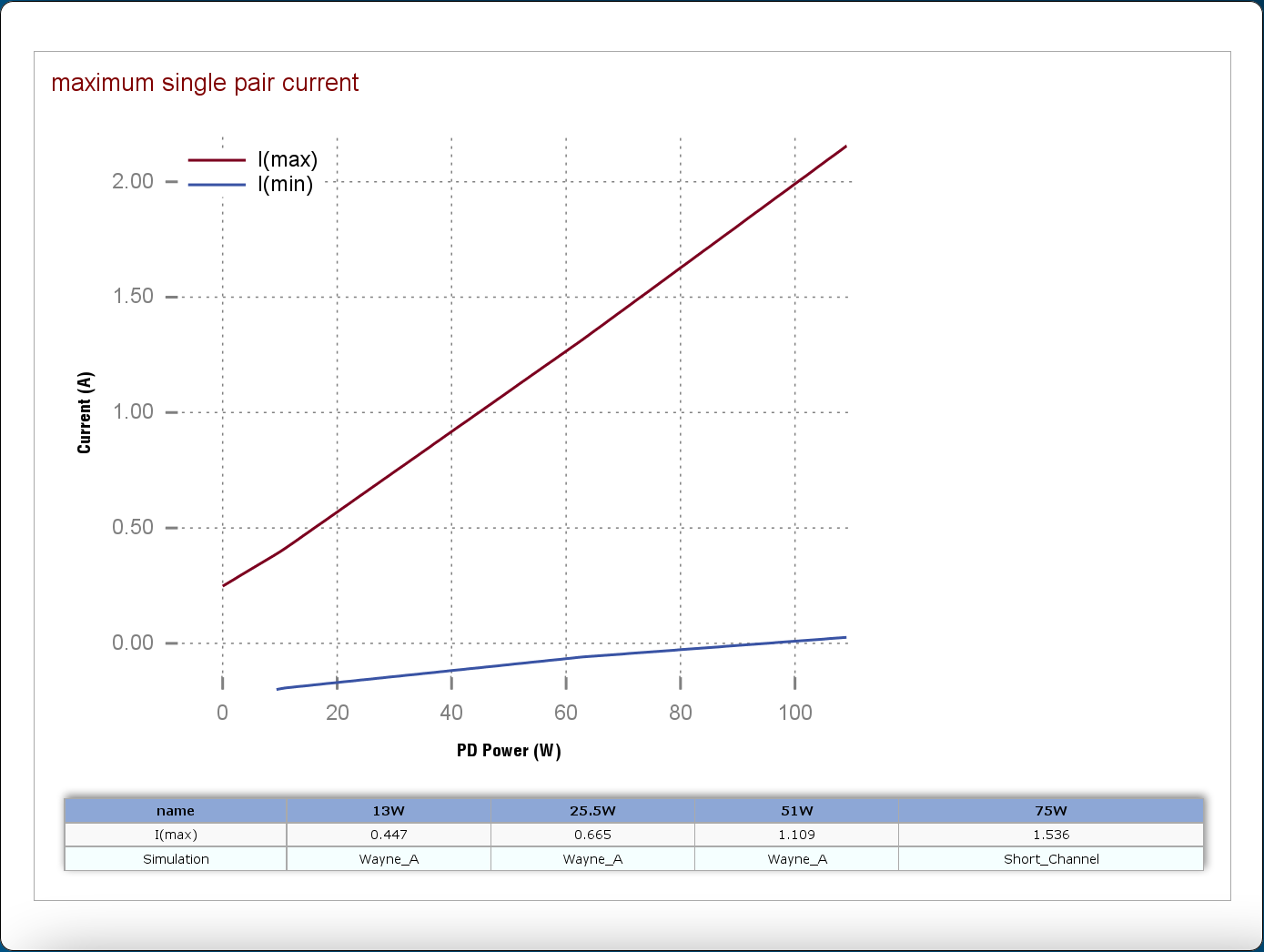Select the 0.447 I(max) value cell
The height and width of the screenshot is (952, 1264).
[389, 835]
